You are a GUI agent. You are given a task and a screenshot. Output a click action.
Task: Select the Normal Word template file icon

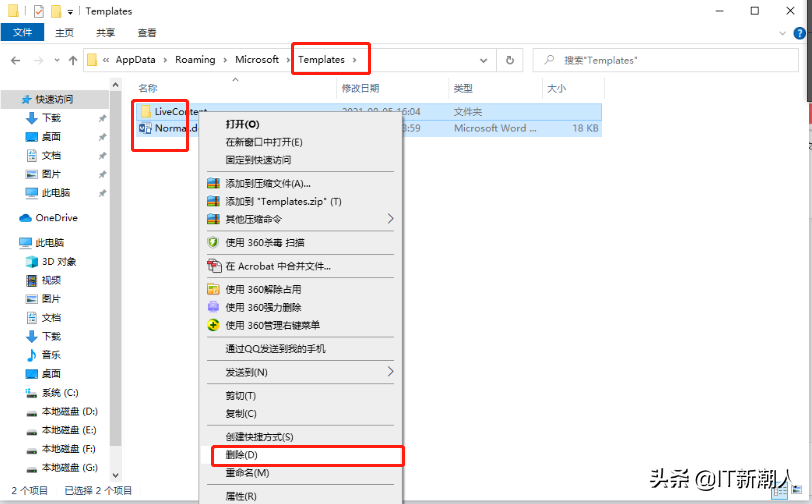click(146, 128)
